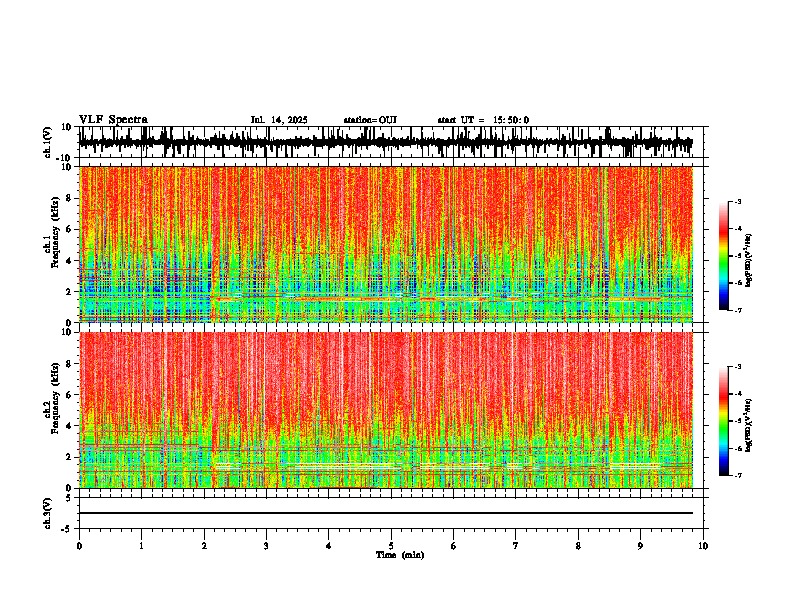Click the "Time (min)" x-axis label

400,555
